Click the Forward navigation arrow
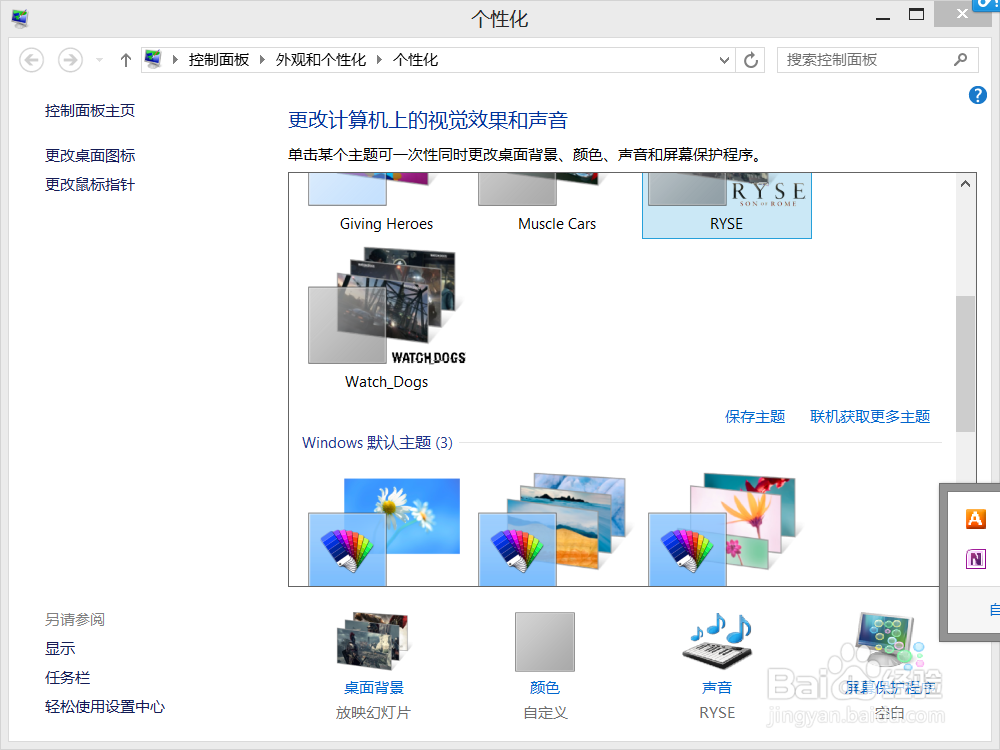This screenshot has width=1000, height=750. (70, 61)
